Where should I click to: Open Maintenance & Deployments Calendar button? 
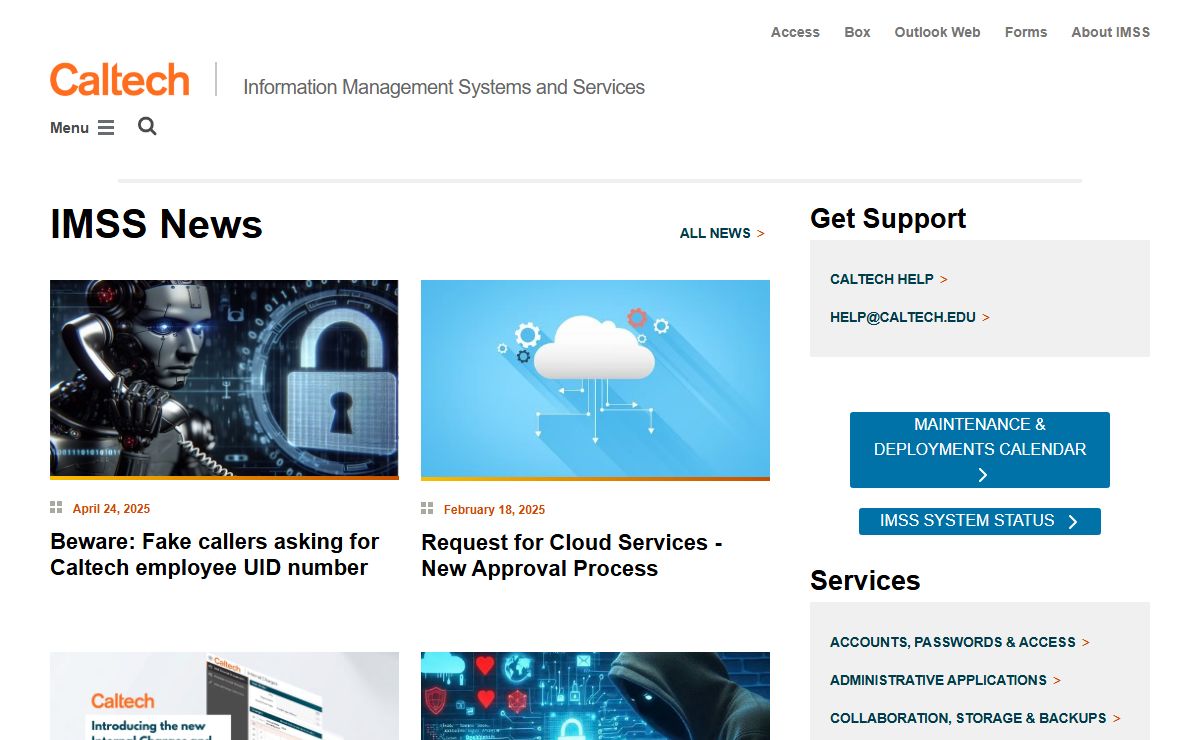[979, 450]
